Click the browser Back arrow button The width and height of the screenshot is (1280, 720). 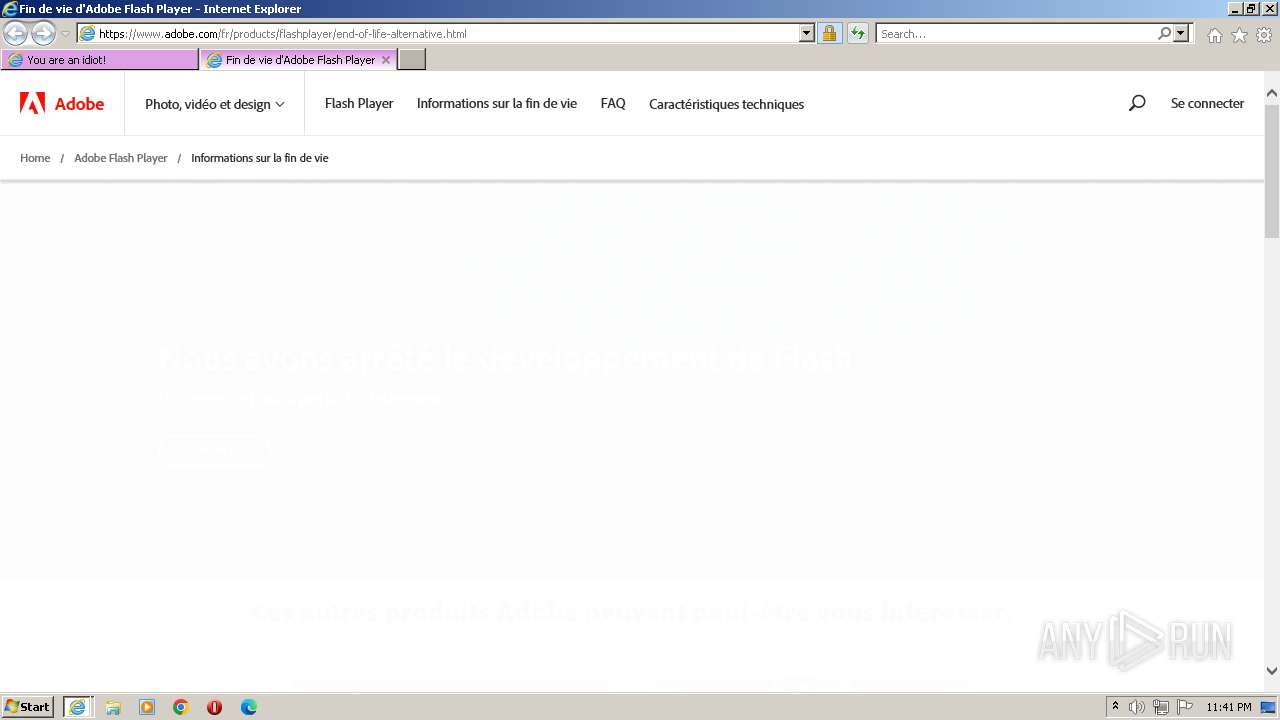point(16,33)
